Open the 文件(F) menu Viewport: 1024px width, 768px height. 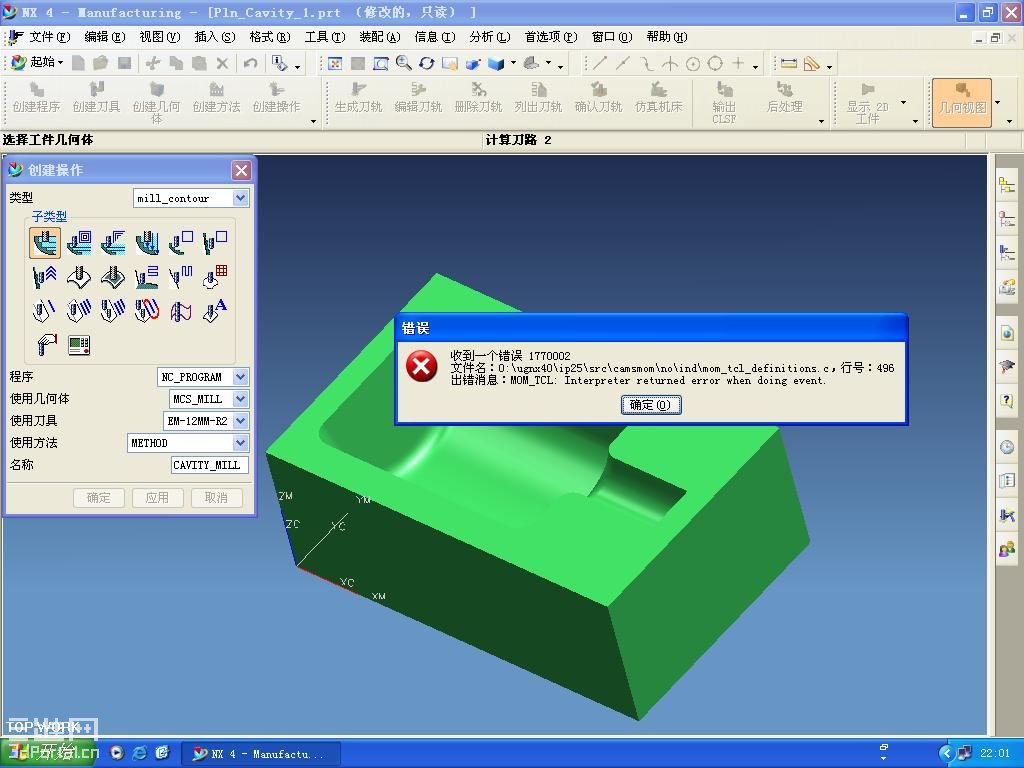(x=50, y=37)
